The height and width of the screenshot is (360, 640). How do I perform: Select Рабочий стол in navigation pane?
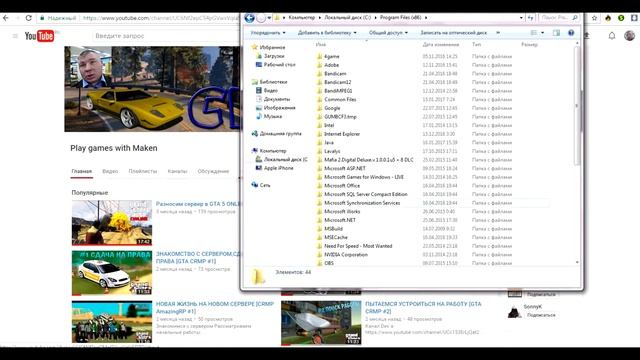point(279,64)
